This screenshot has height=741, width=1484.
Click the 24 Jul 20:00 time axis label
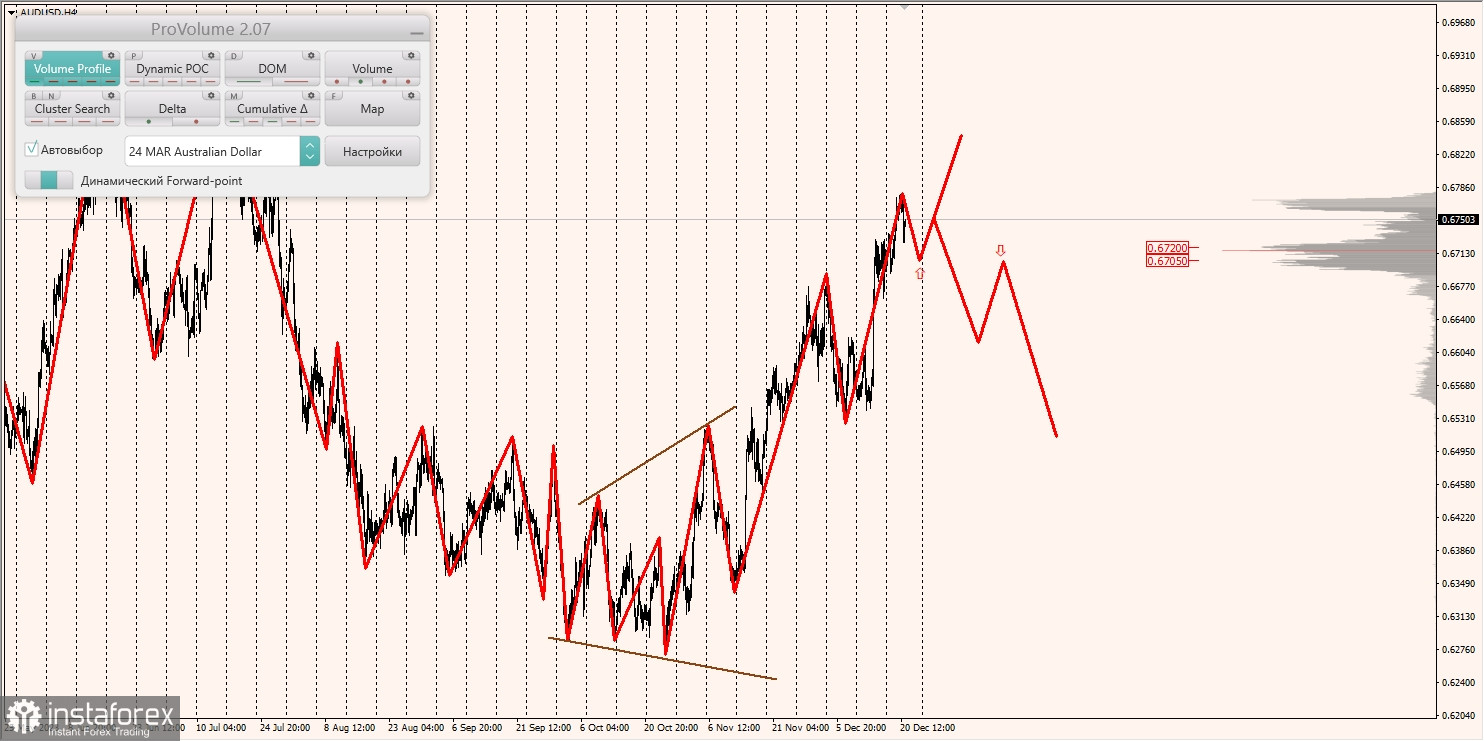tap(284, 728)
